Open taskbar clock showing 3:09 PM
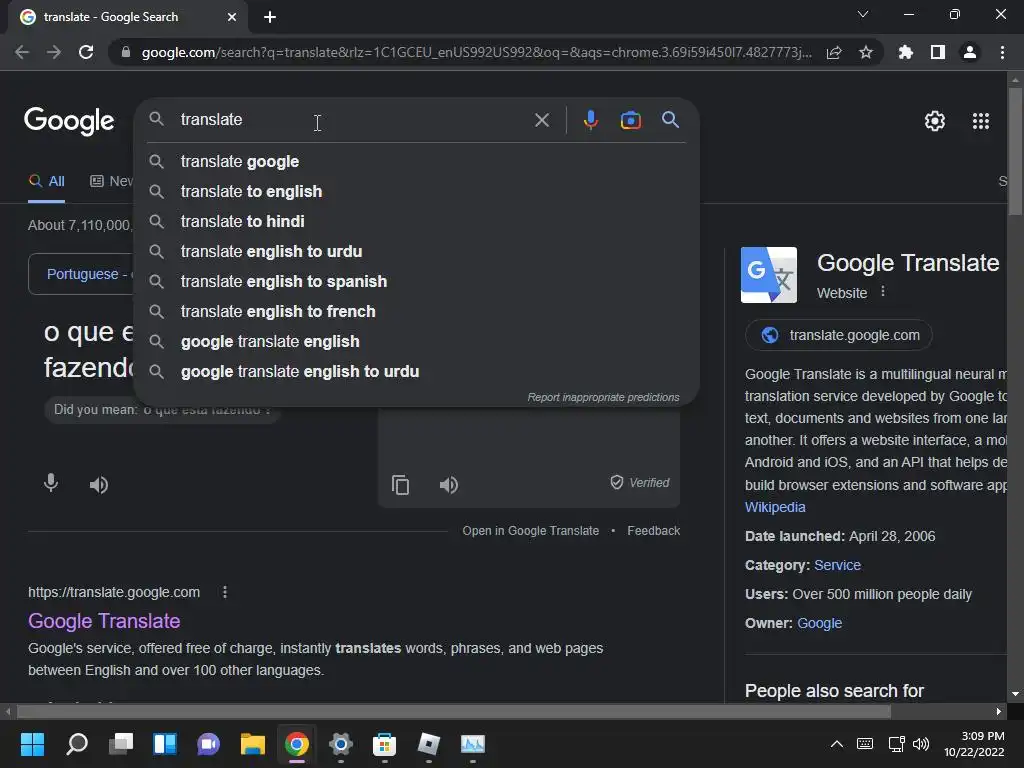The height and width of the screenshot is (768, 1024). (x=974, y=744)
